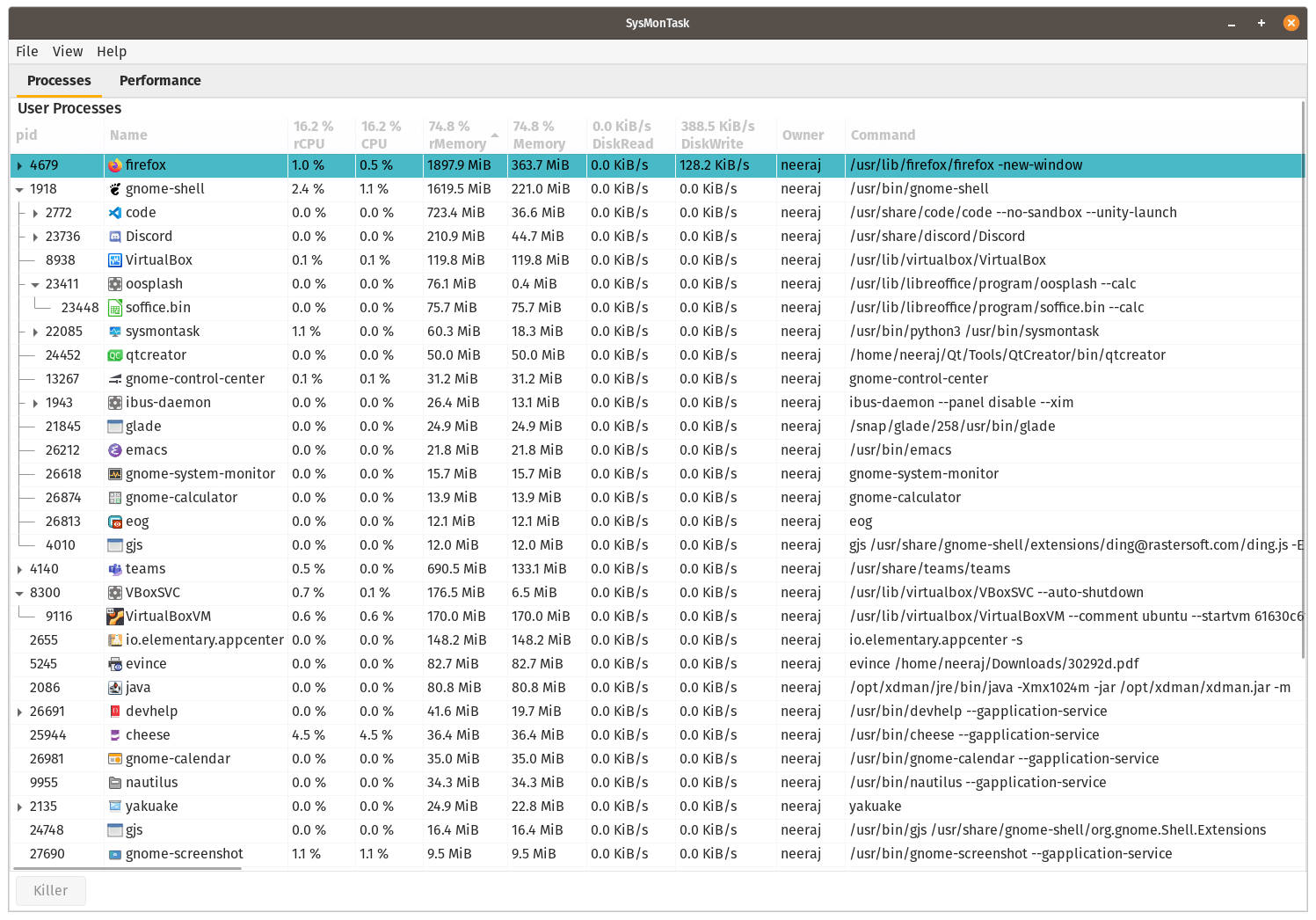1316x920 pixels.
Task: Click the Firefox icon in the process list
Action: pos(114,165)
